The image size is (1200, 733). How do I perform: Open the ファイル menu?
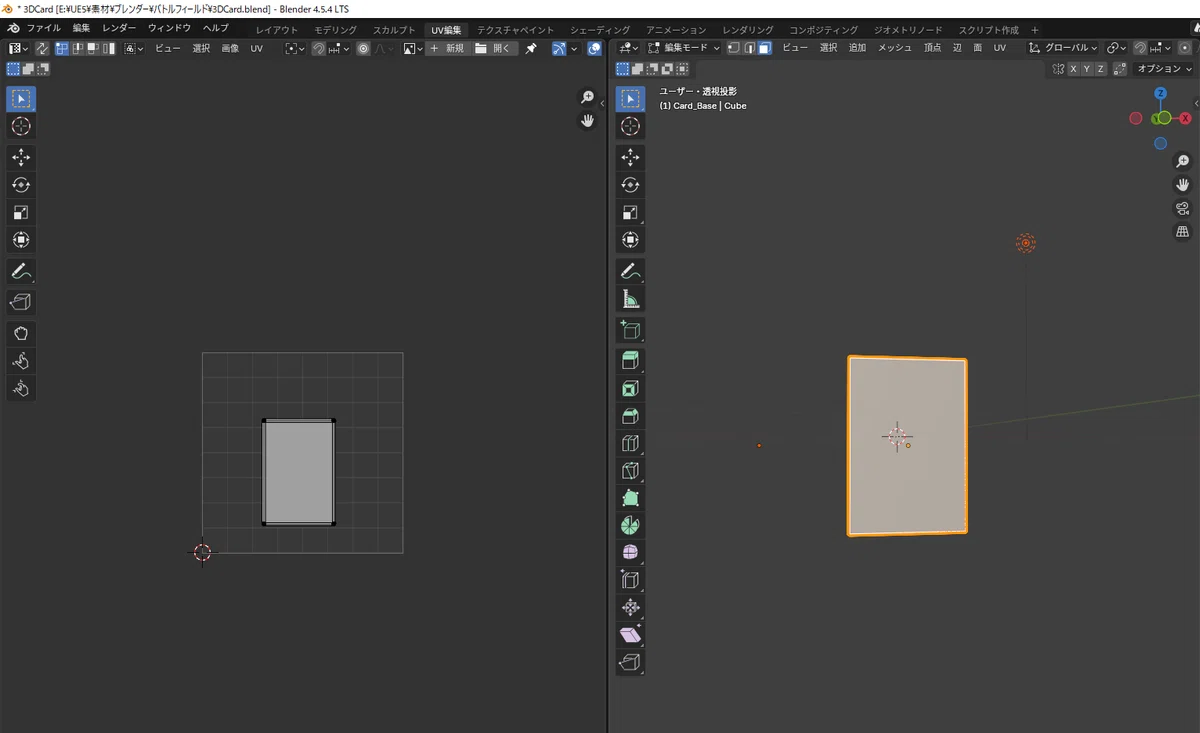(x=43, y=29)
